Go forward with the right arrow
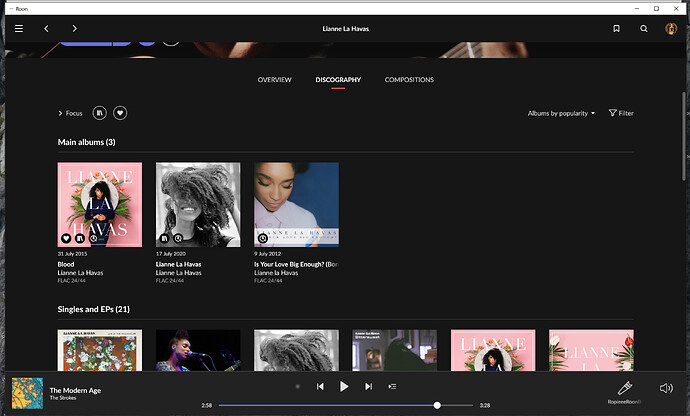Image resolution: width=690 pixels, height=416 pixels. (x=74, y=29)
